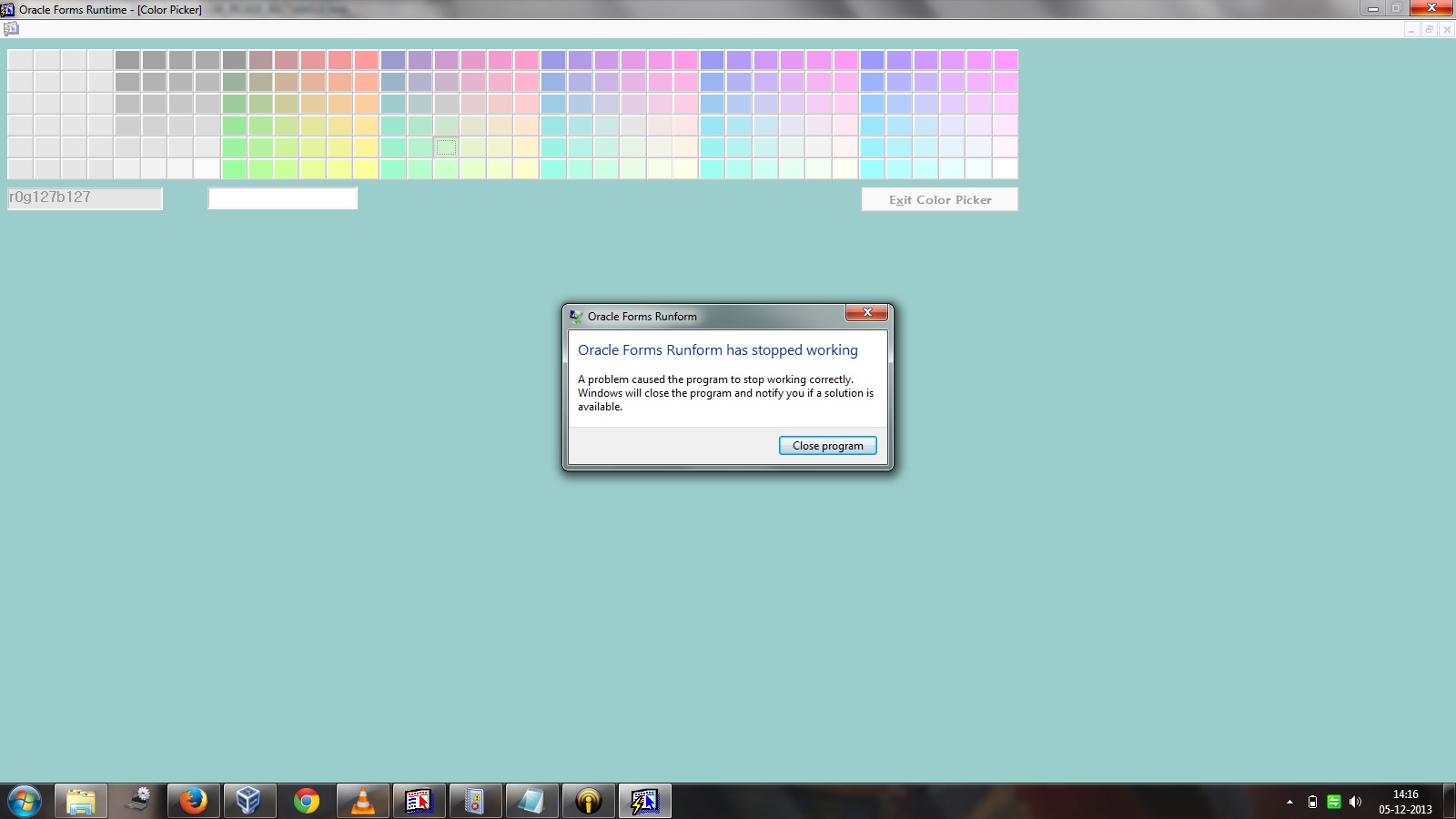Open the volume control tray icon
The width and height of the screenshot is (1456, 819).
1355,802
